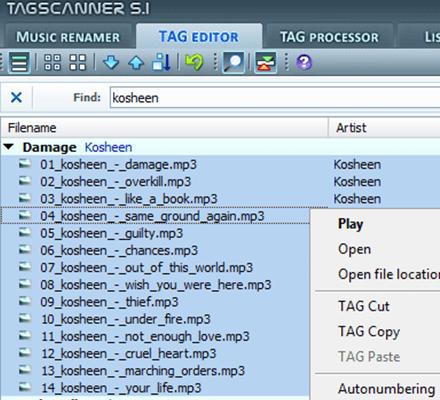Select Autonumbering in context menu
Viewport: 440px width, 400px height.
tap(386, 389)
